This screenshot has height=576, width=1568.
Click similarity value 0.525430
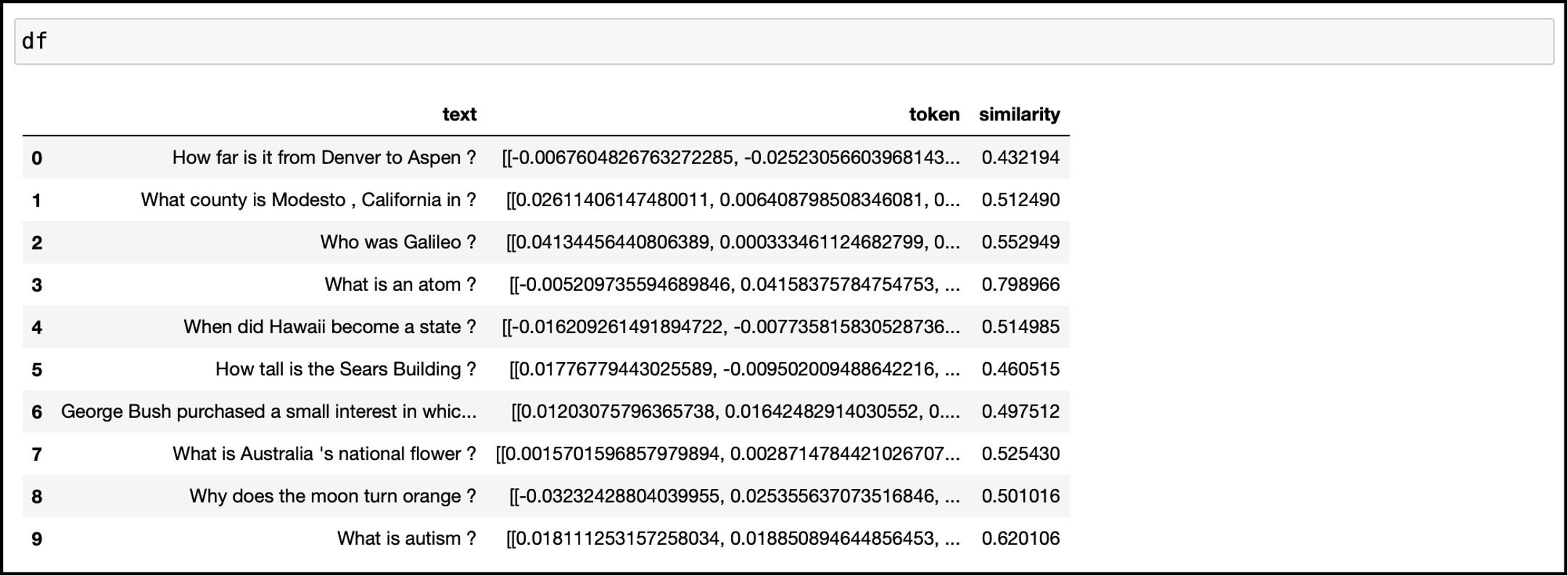1020,454
